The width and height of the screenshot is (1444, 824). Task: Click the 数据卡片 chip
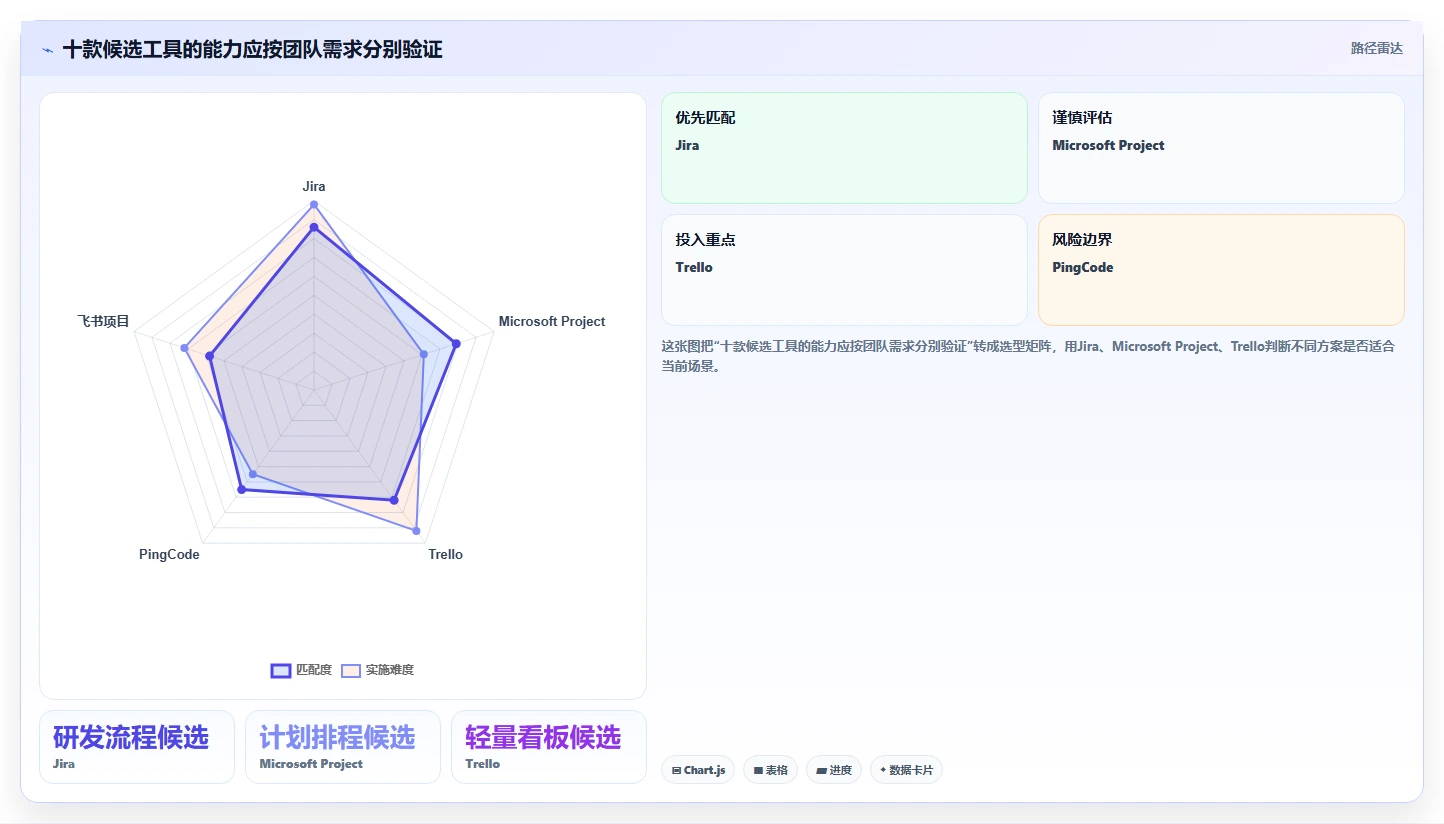906,770
